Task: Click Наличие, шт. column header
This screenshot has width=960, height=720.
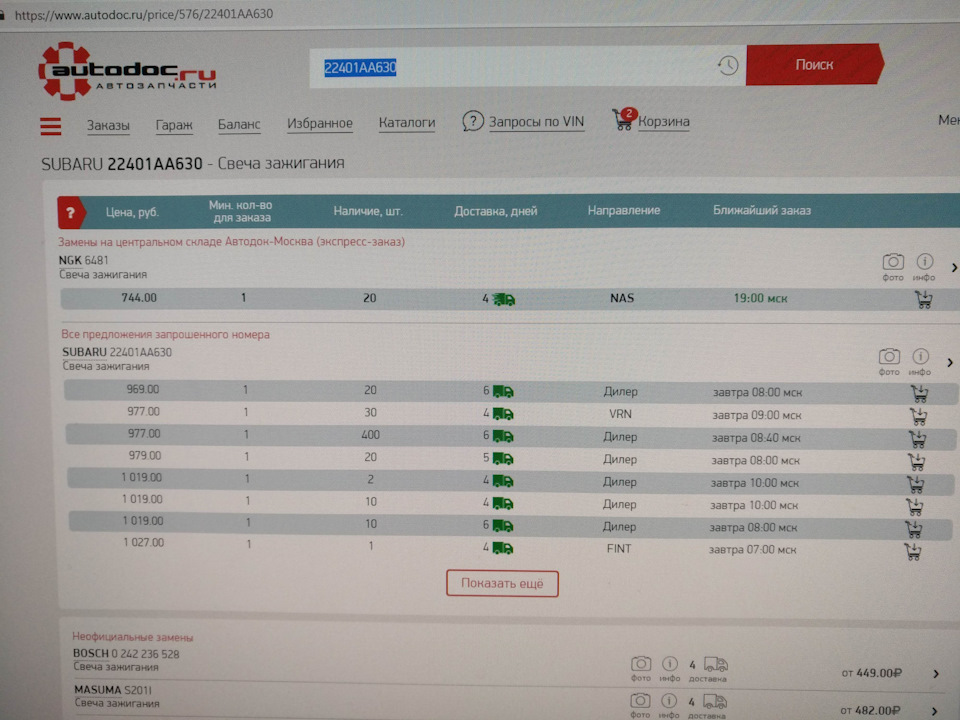Action: [x=367, y=211]
